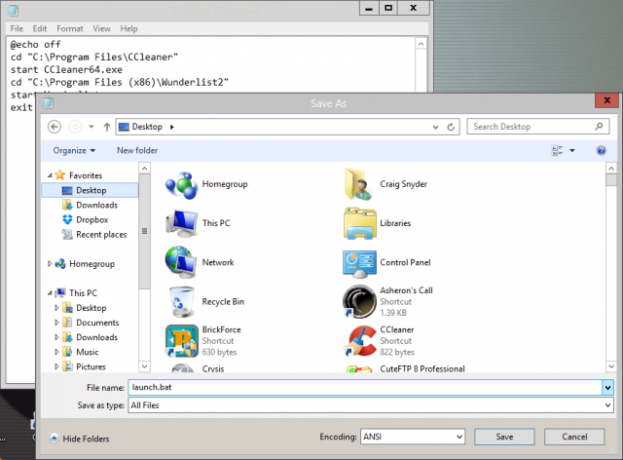Select the CCleaner shortcut icon
This screenshot has height=460, width=623.
[x=361, y=340]
